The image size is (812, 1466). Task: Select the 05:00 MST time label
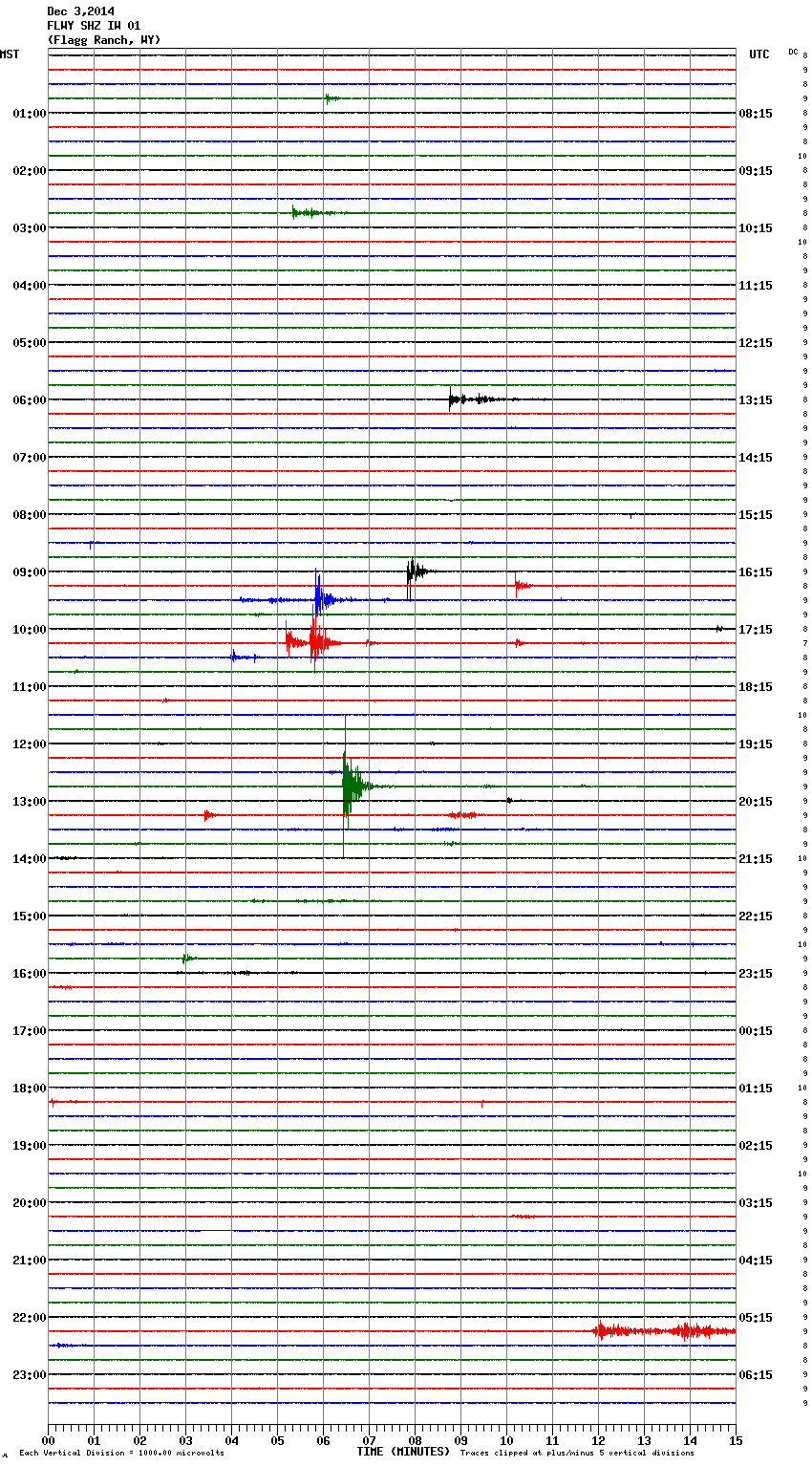pos(30,343)
